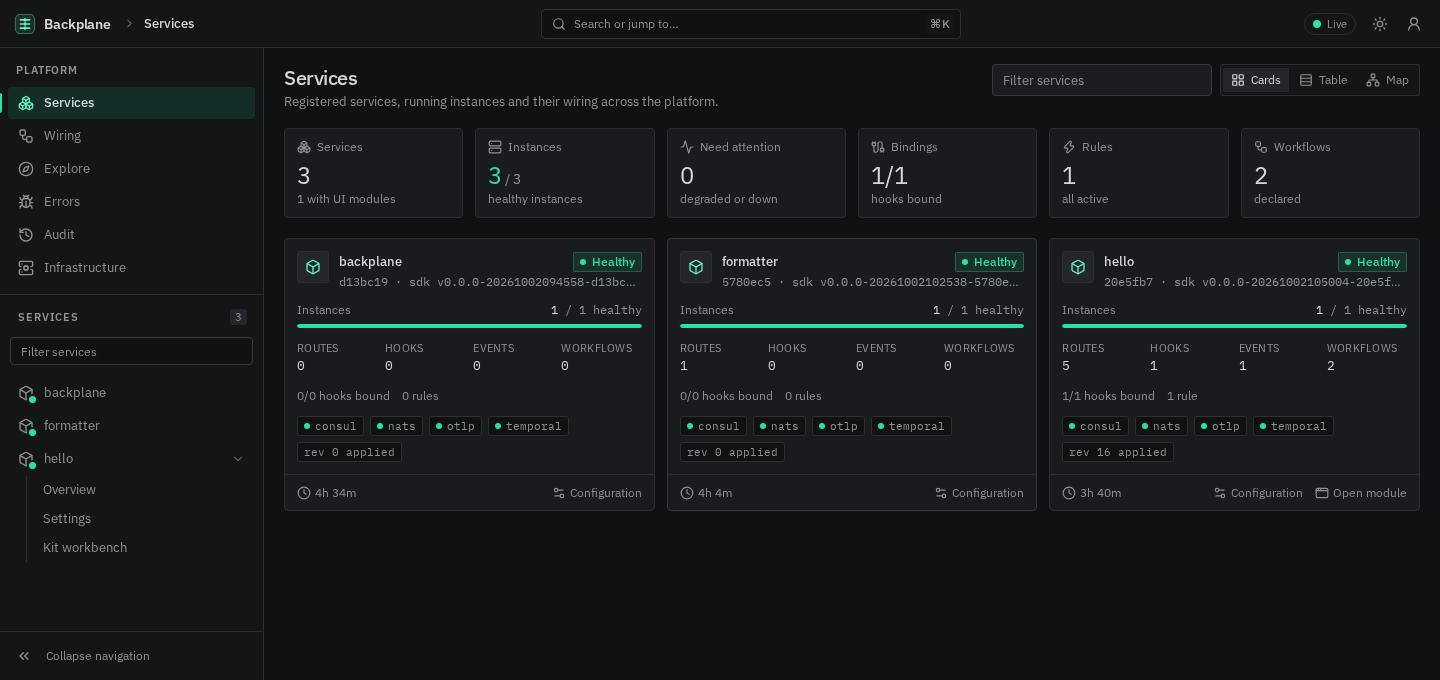Click the formatter card cube icon

696,267
